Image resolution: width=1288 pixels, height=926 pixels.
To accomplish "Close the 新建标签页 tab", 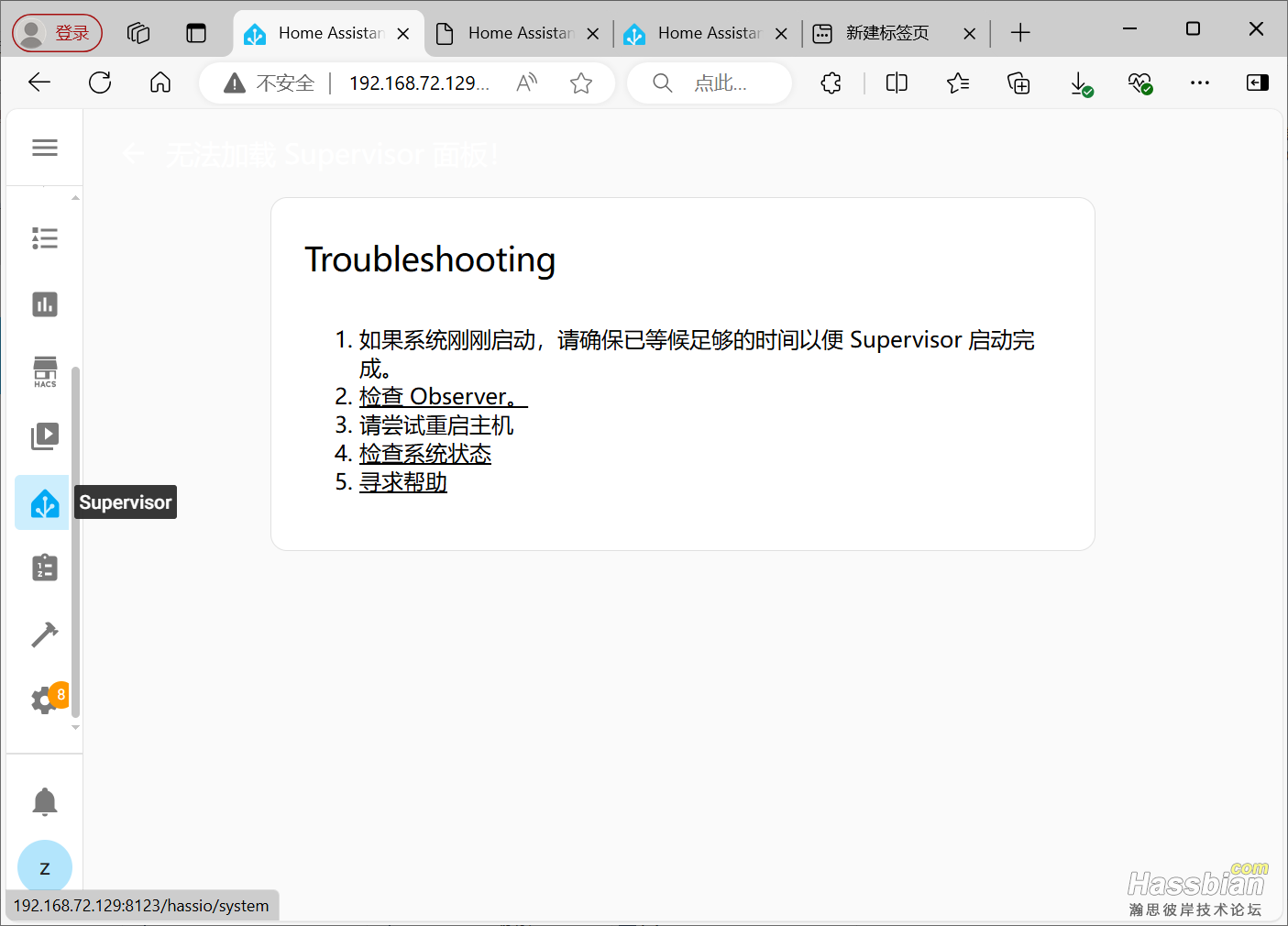I will coord(969,34).
